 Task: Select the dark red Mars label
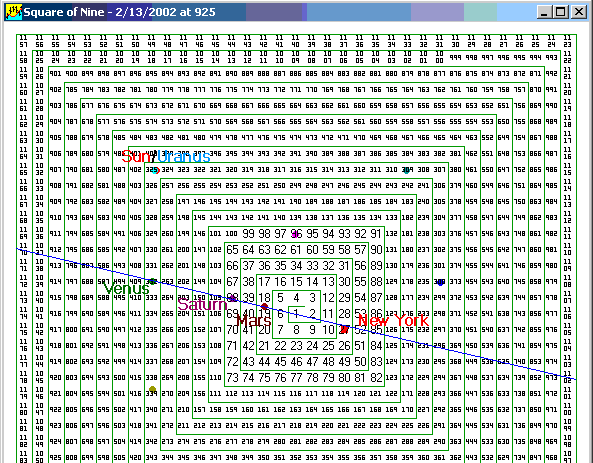point(254,321)
